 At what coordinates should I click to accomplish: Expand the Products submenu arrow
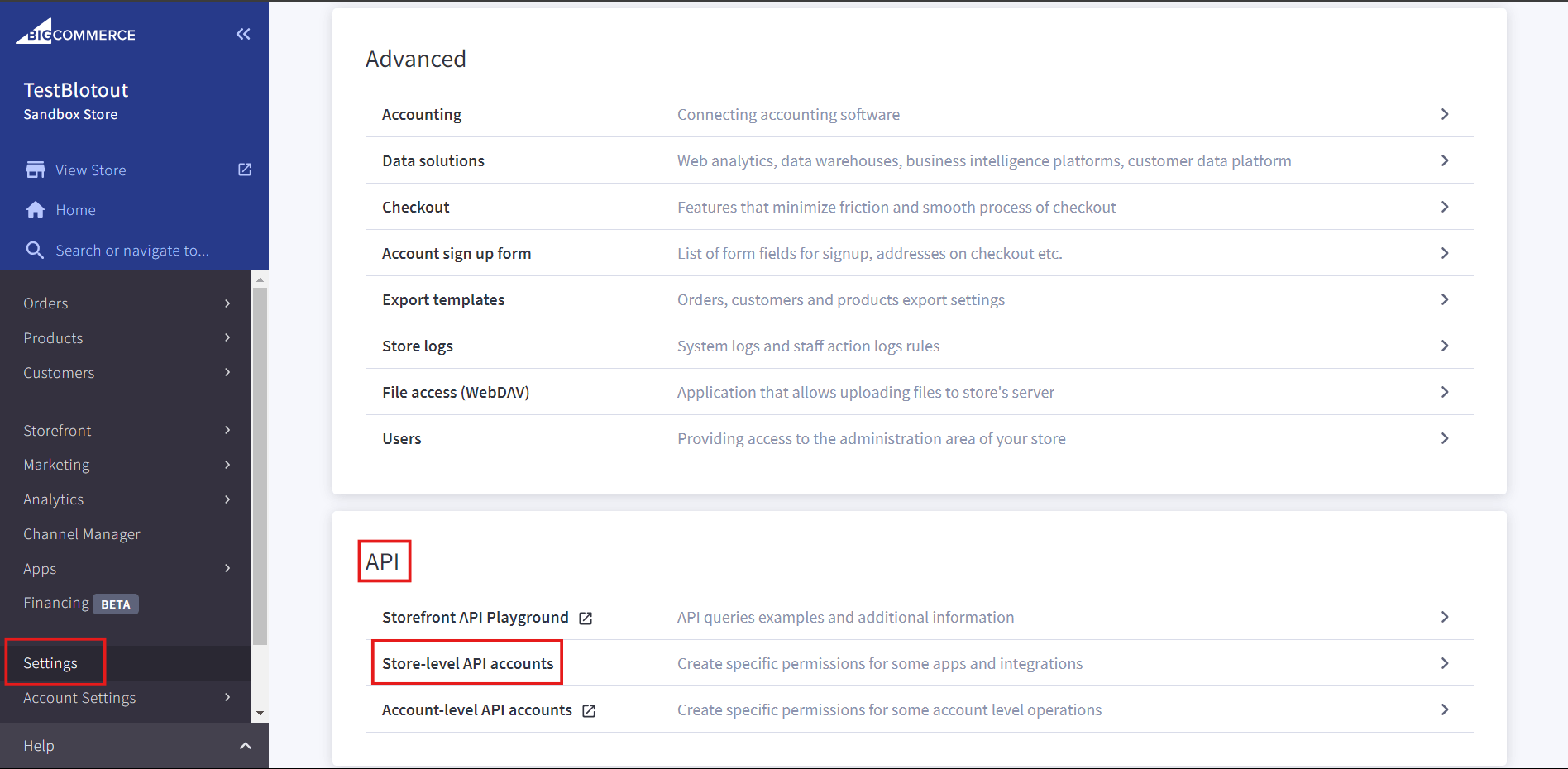(x=227, y=337)
